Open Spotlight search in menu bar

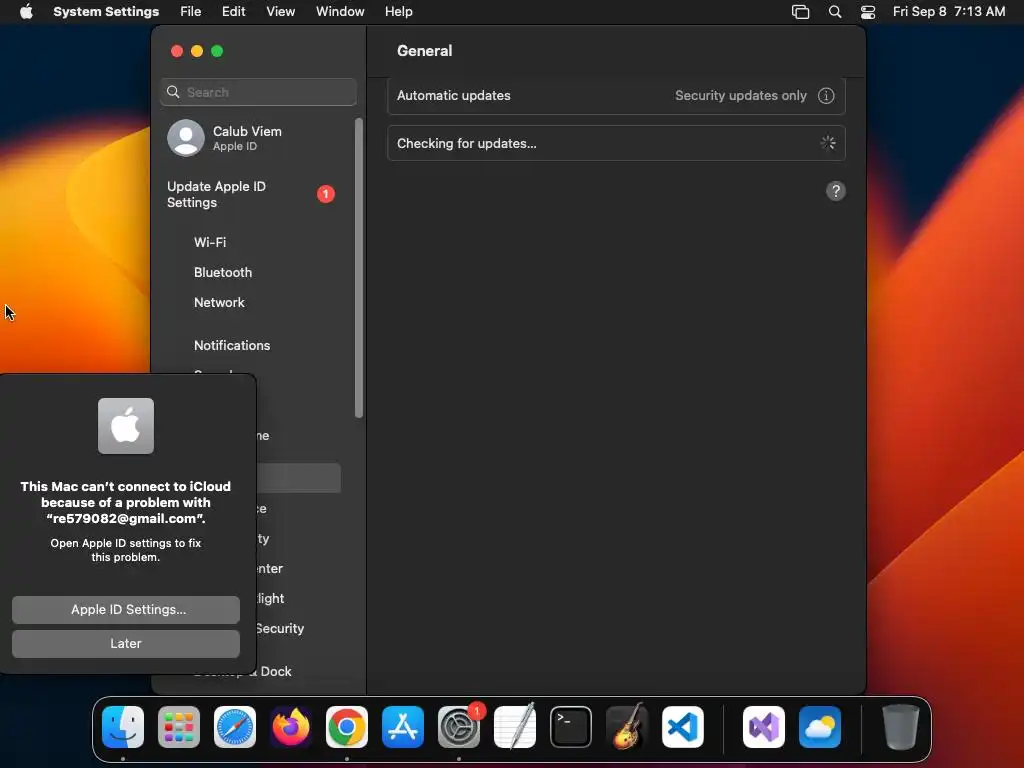(x=835, y=12)
